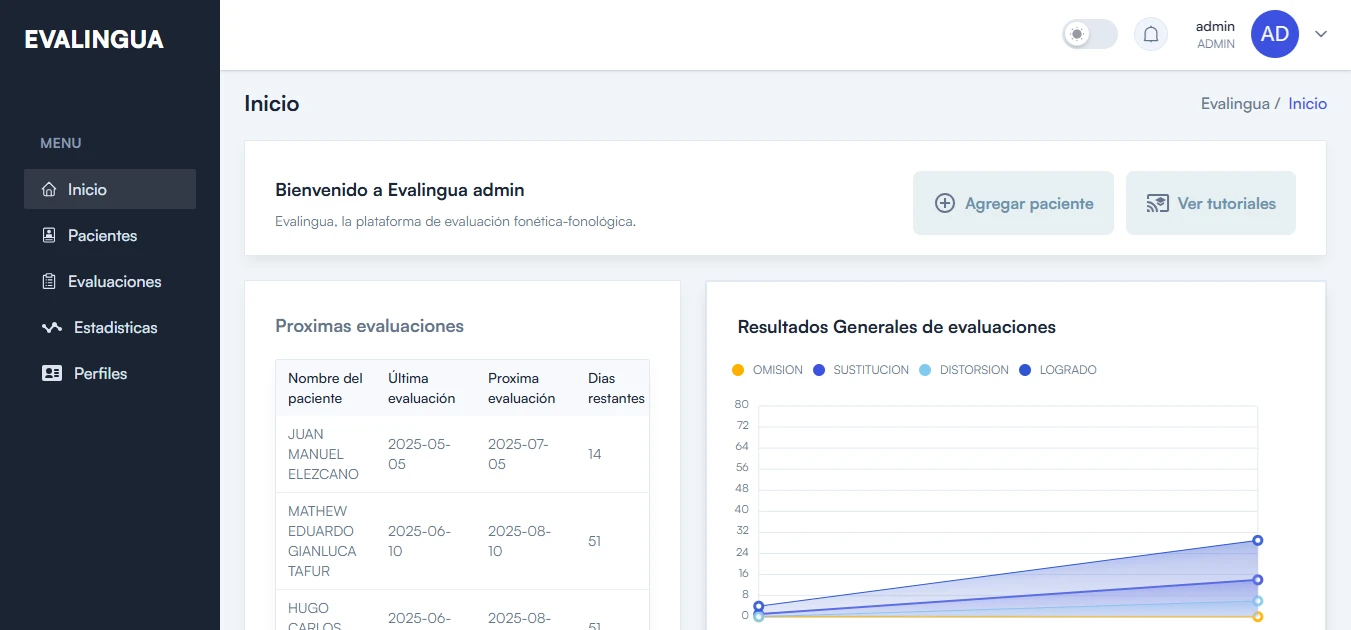The image size is (1351, 630).
Task: Open the notifications bell
Action: (x=1151, y=34)
